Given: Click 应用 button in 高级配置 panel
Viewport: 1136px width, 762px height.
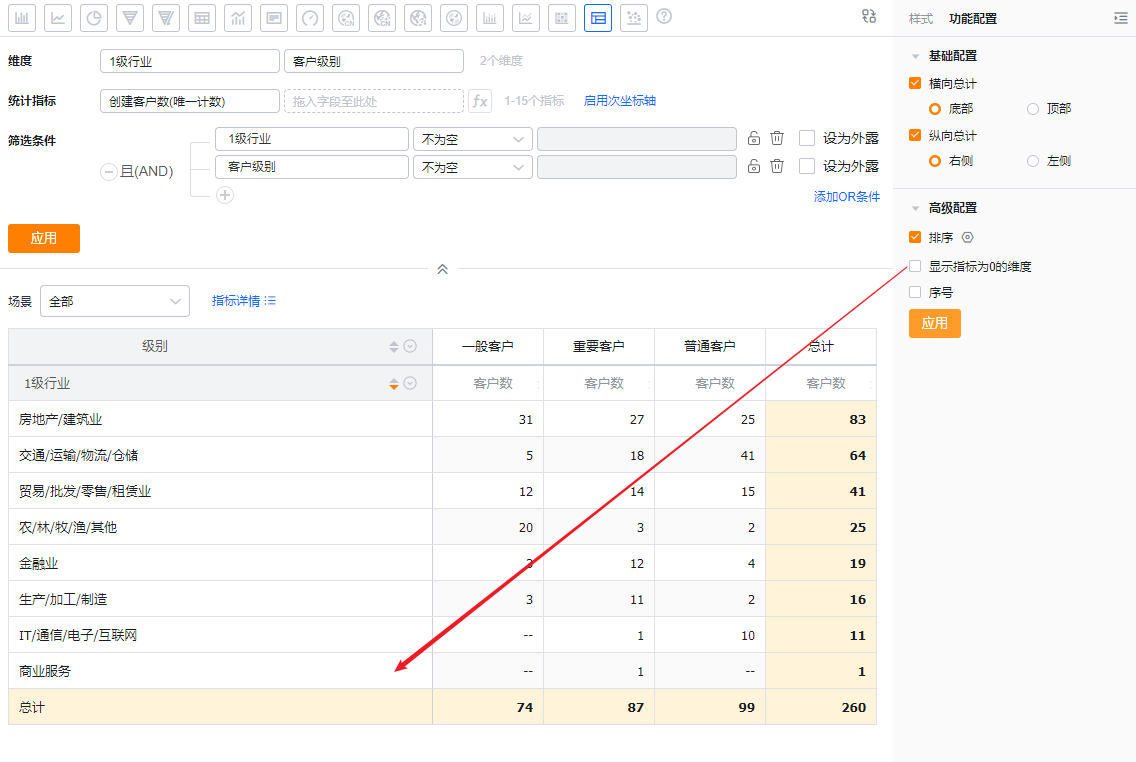Looking at the screenshot, I should click(x=935, y=324).
